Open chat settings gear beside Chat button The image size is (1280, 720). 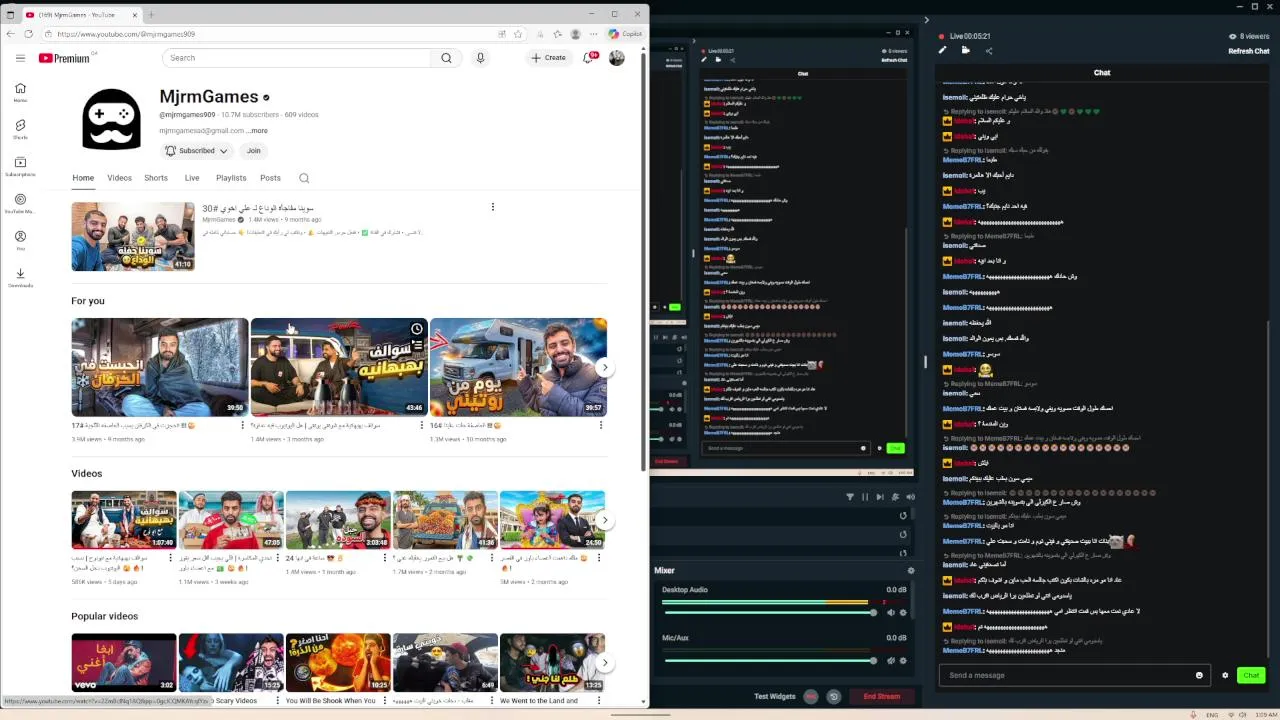click(x=1225, y=675)
